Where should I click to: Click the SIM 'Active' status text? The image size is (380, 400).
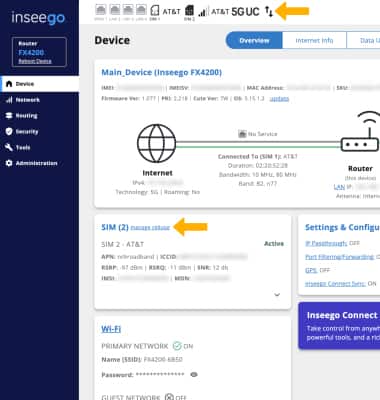pos(274,244)
